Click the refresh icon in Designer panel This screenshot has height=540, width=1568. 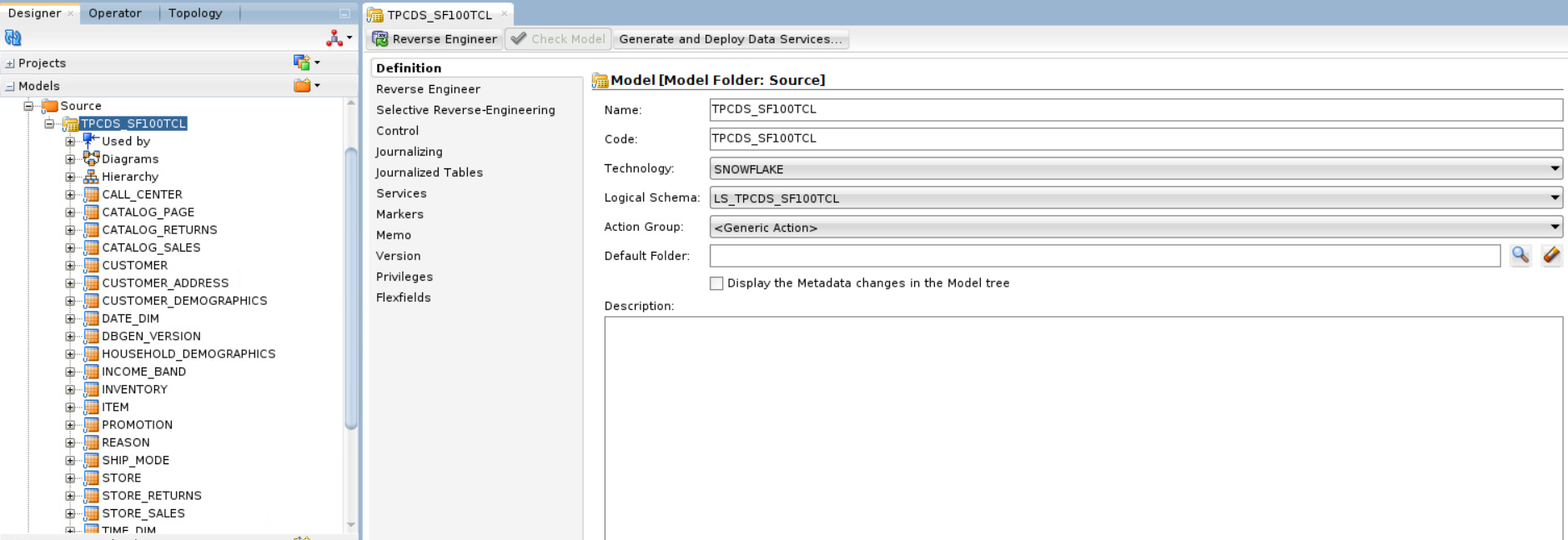coord(13,37)
